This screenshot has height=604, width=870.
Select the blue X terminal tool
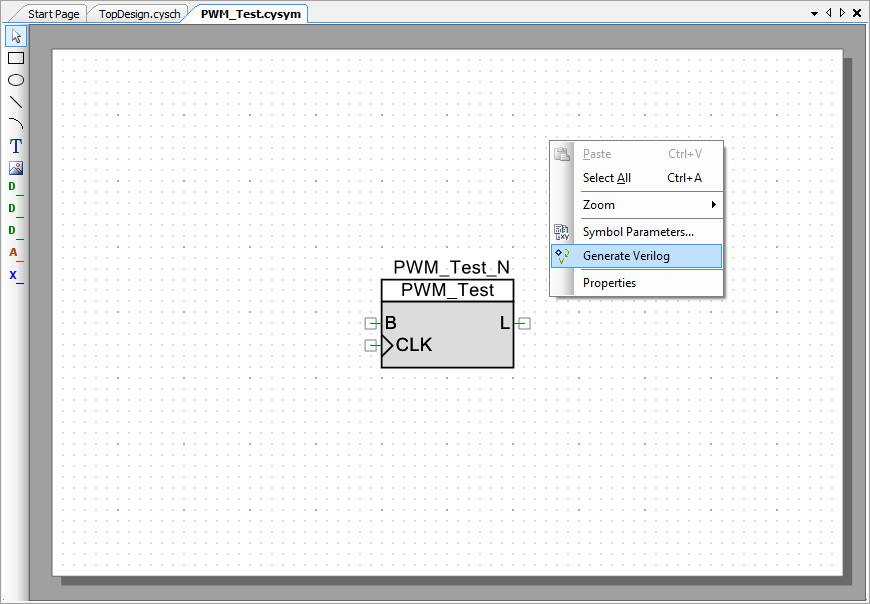tap(15, 275)
